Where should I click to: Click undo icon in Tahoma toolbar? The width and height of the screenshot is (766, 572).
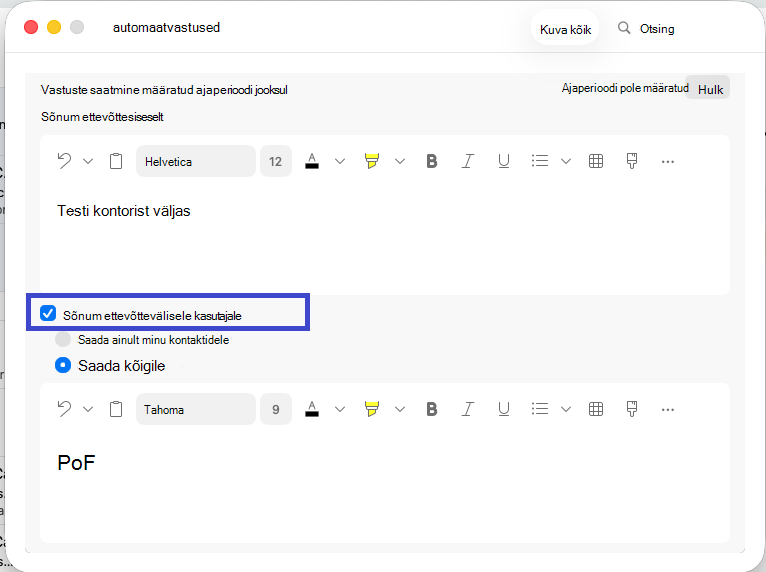point(64,409)
